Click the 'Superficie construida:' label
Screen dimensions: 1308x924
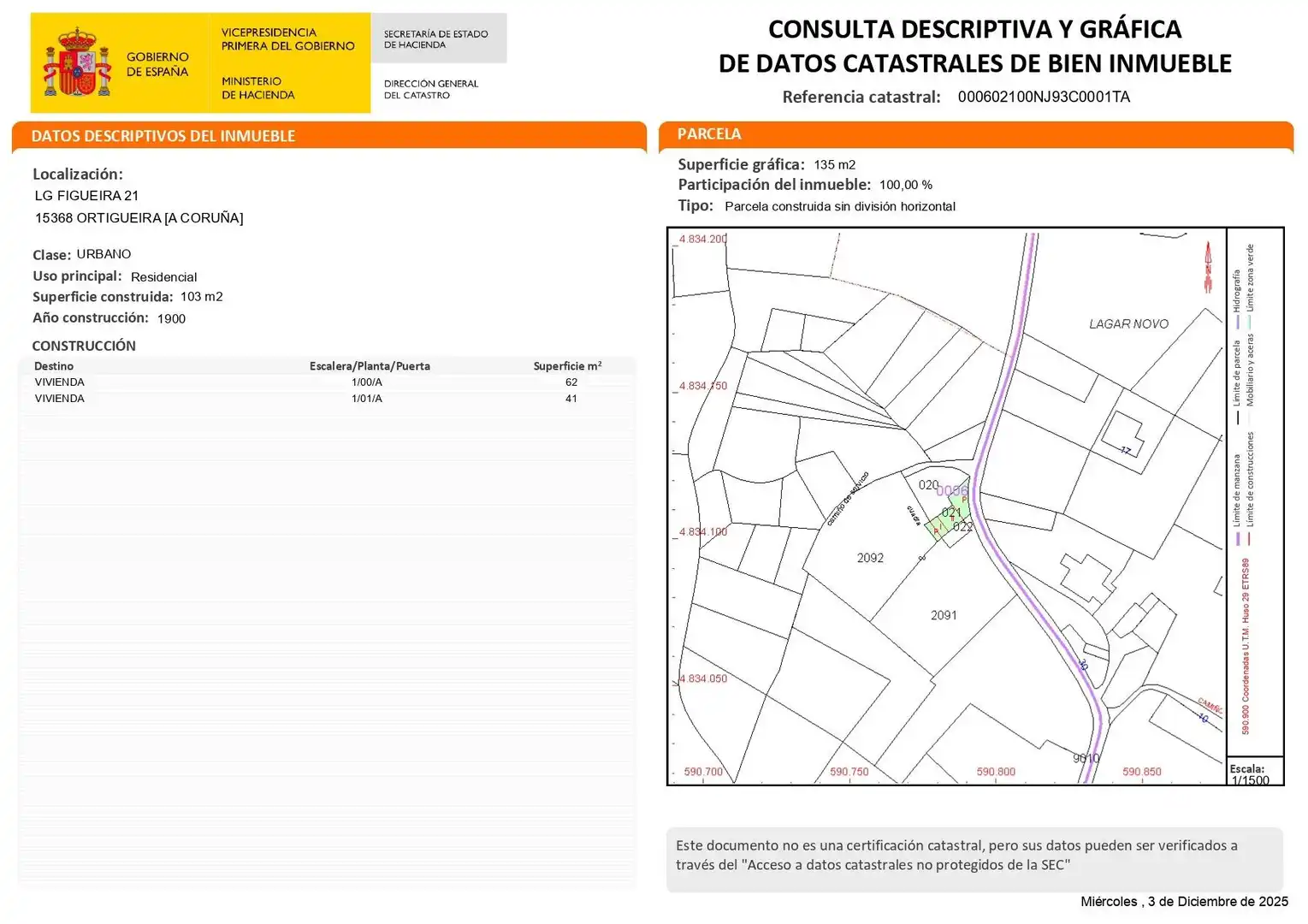[103, 297]
